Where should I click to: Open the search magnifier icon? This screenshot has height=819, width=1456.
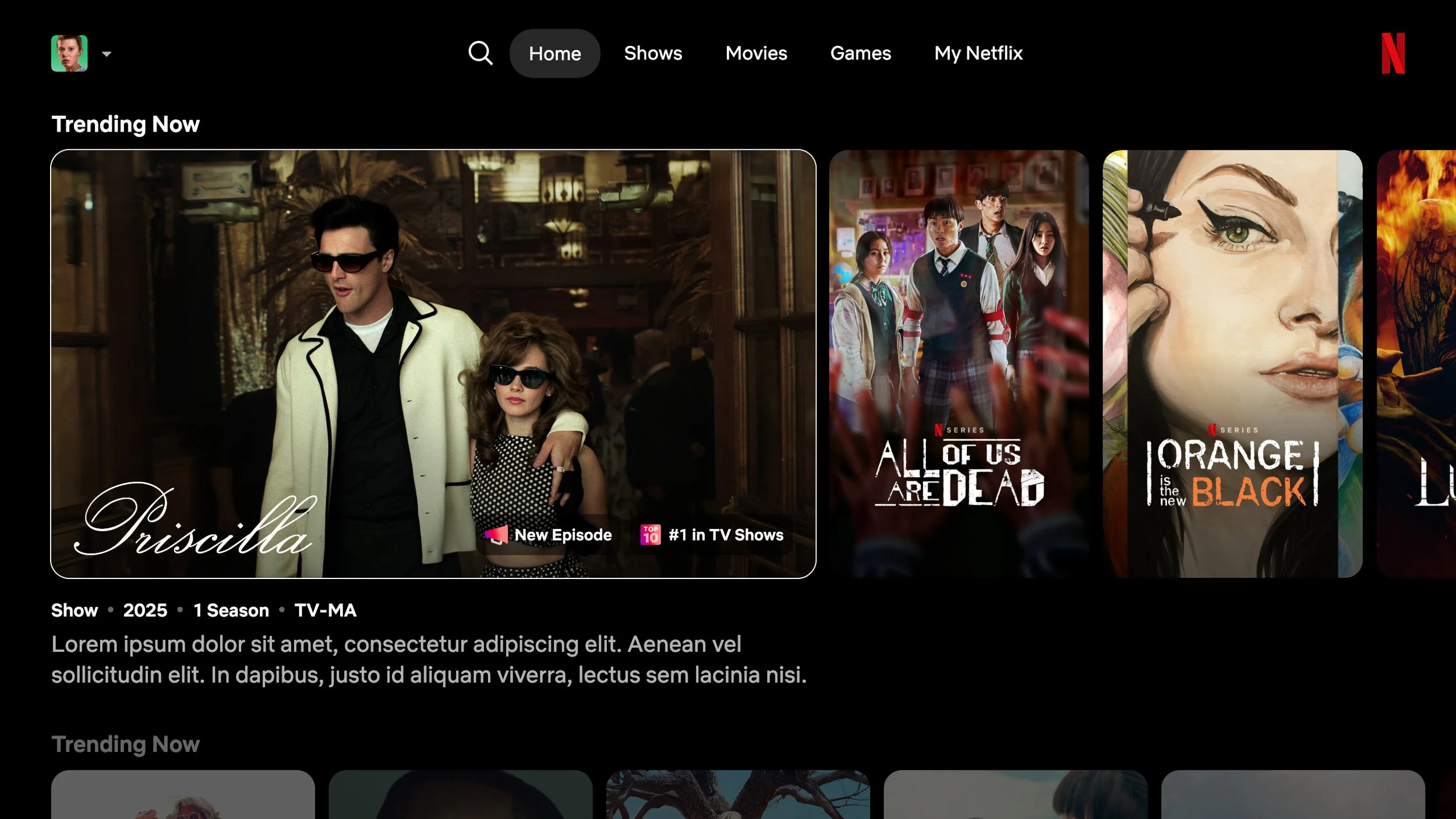[480, 53]
